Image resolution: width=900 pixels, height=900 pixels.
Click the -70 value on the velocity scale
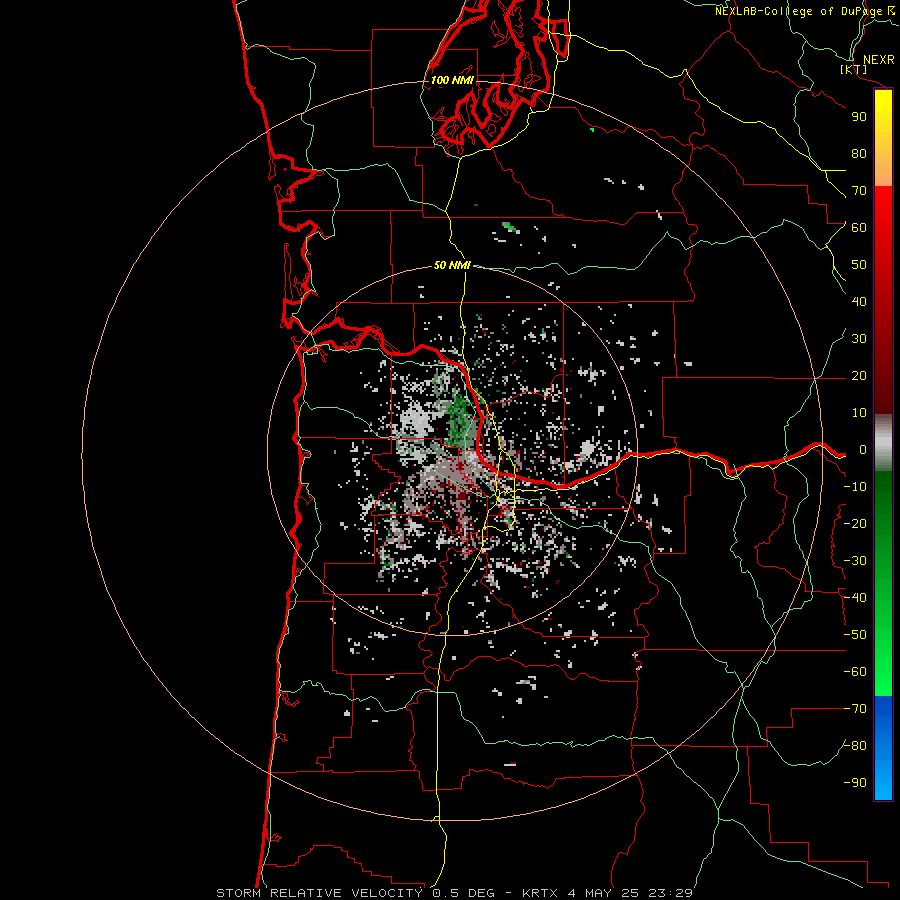coord(855,709)
